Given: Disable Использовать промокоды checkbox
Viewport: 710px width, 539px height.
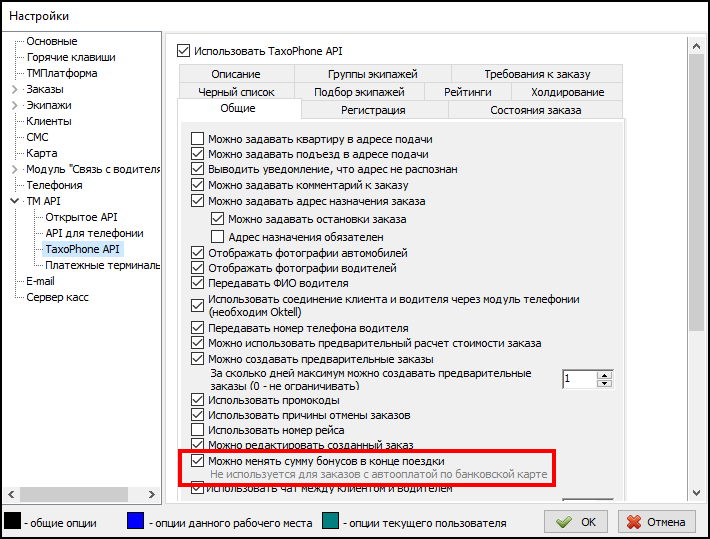Looking at the screenshot, I should (198, 400).
